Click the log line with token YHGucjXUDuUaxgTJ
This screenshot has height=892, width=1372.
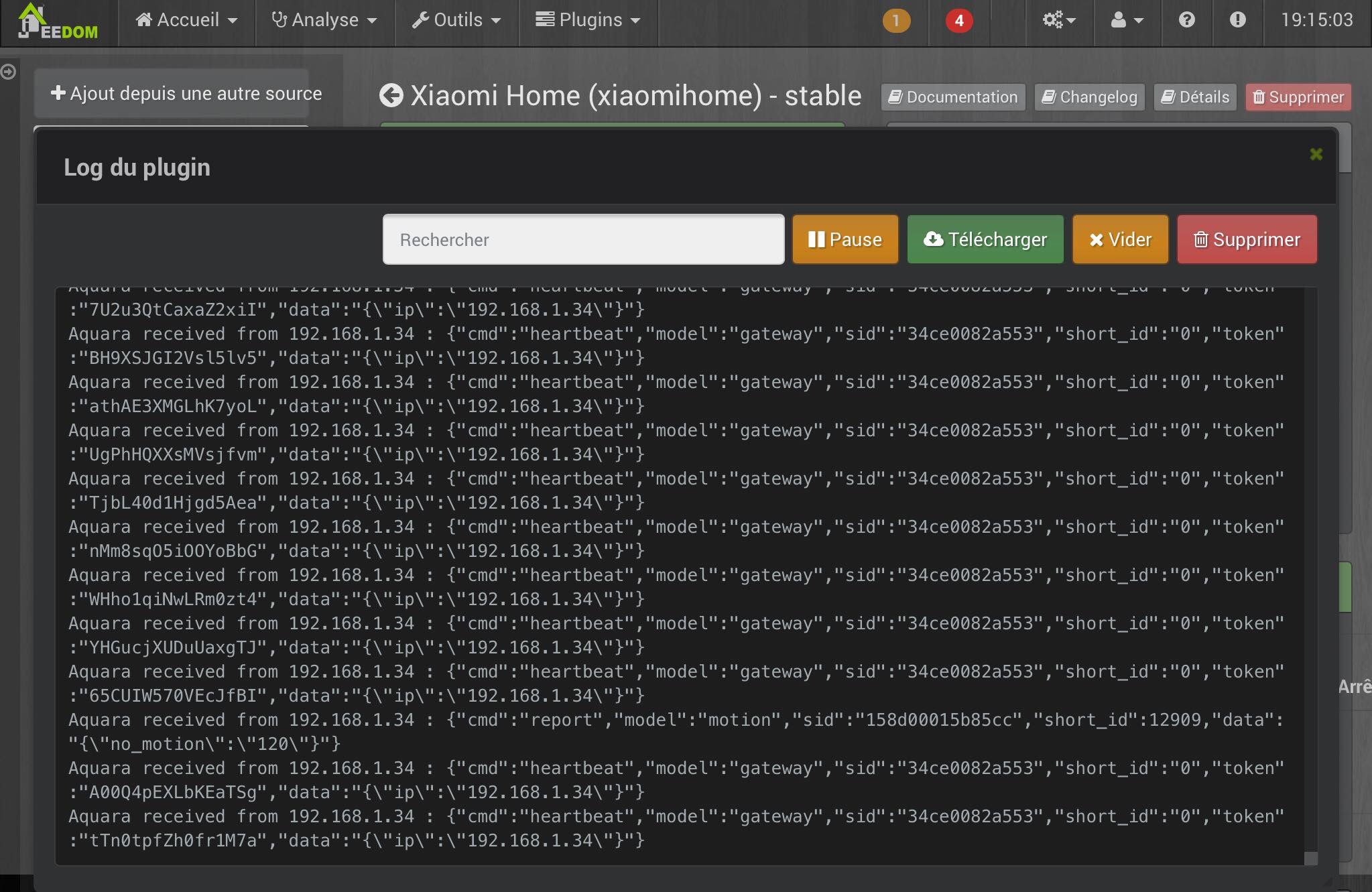click(x=357, y=647)
